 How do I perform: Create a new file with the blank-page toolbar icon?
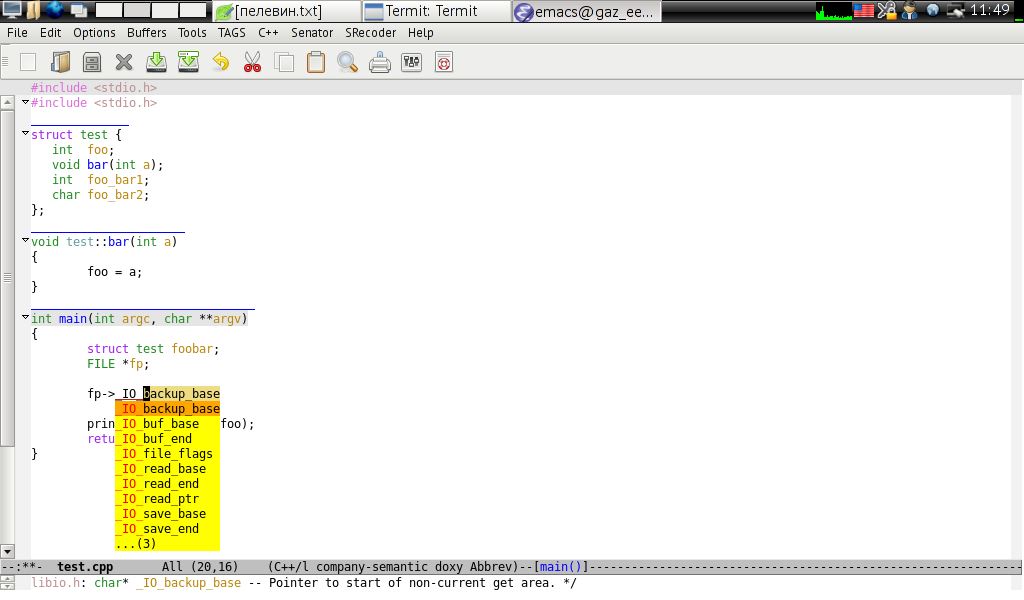(x=28, y=62)
